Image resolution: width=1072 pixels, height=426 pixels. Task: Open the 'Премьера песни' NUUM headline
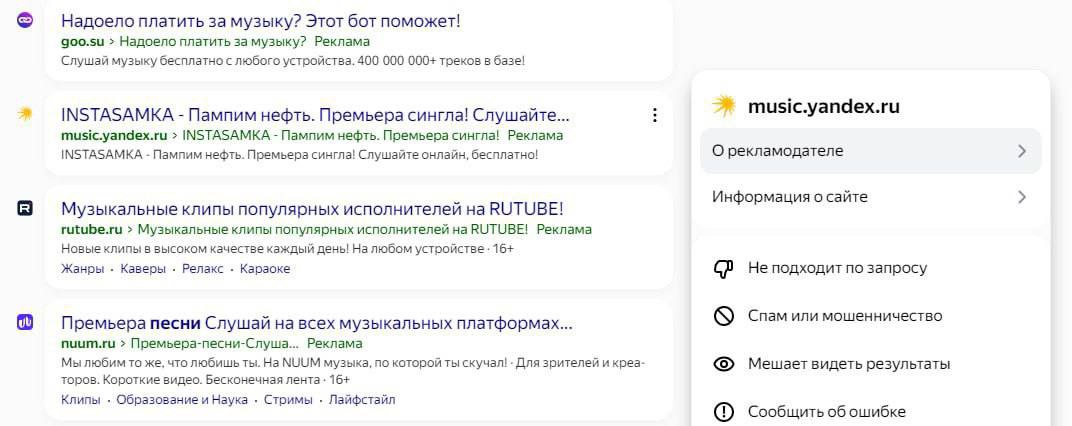click(316, 323)
